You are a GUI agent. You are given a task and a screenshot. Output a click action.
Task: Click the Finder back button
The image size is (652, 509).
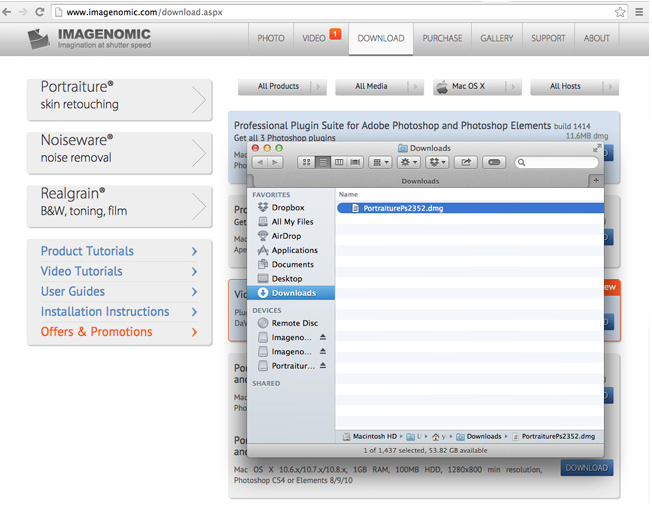260,162
